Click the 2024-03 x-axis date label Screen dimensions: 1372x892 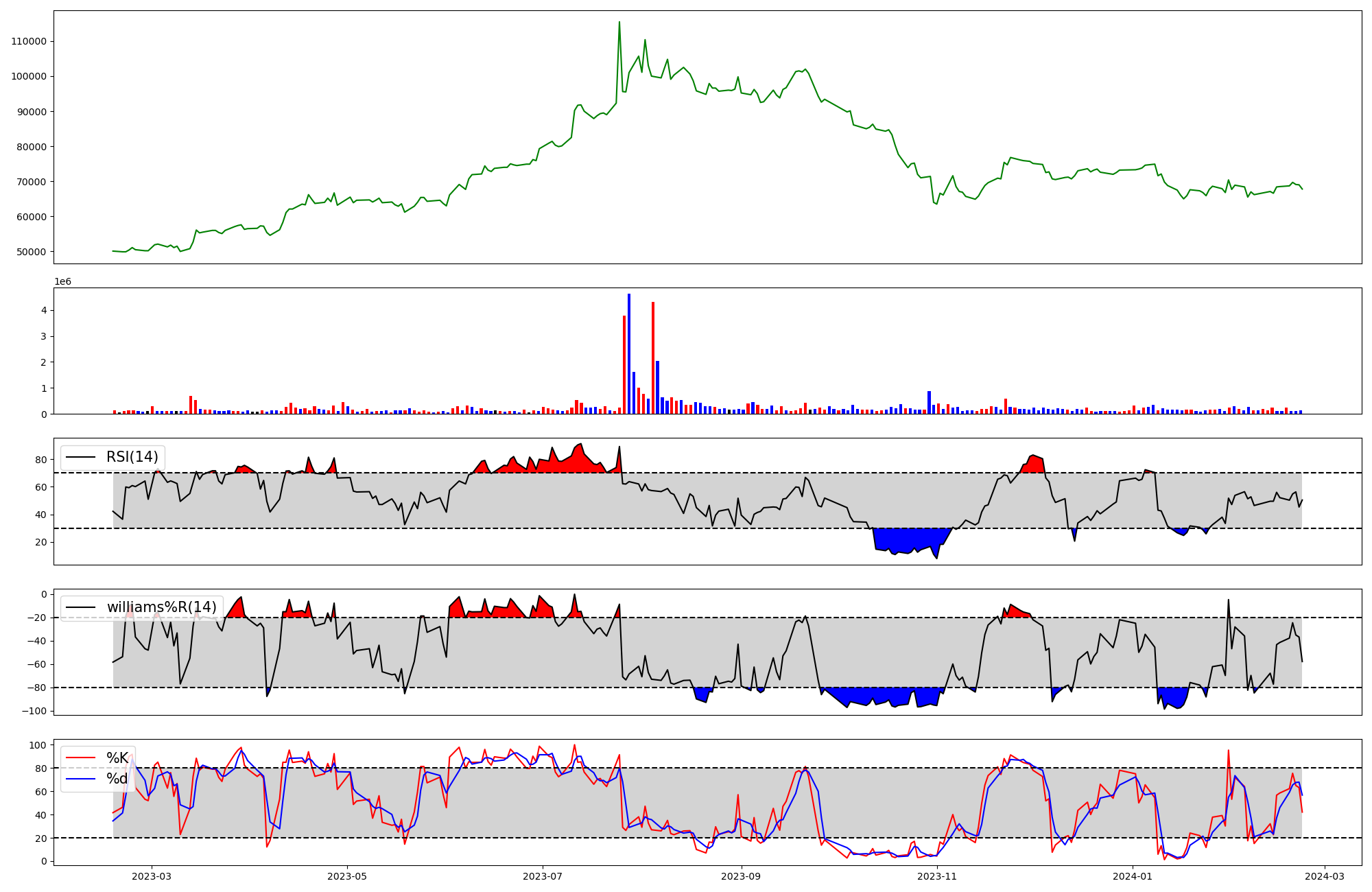click(1325, 876)
